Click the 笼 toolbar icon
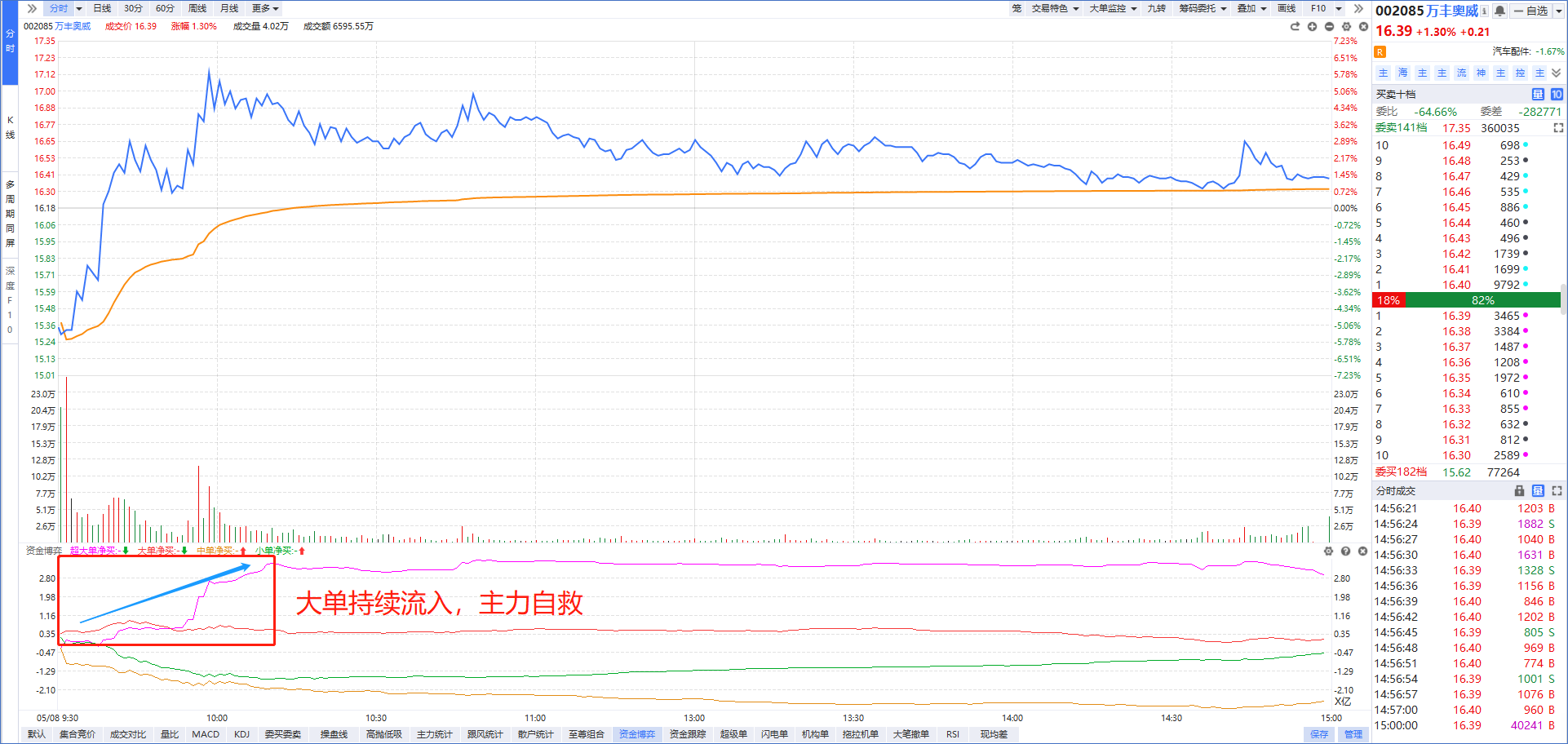The height and width of the screenshot is (744, 1568). tap(1017, 8)
